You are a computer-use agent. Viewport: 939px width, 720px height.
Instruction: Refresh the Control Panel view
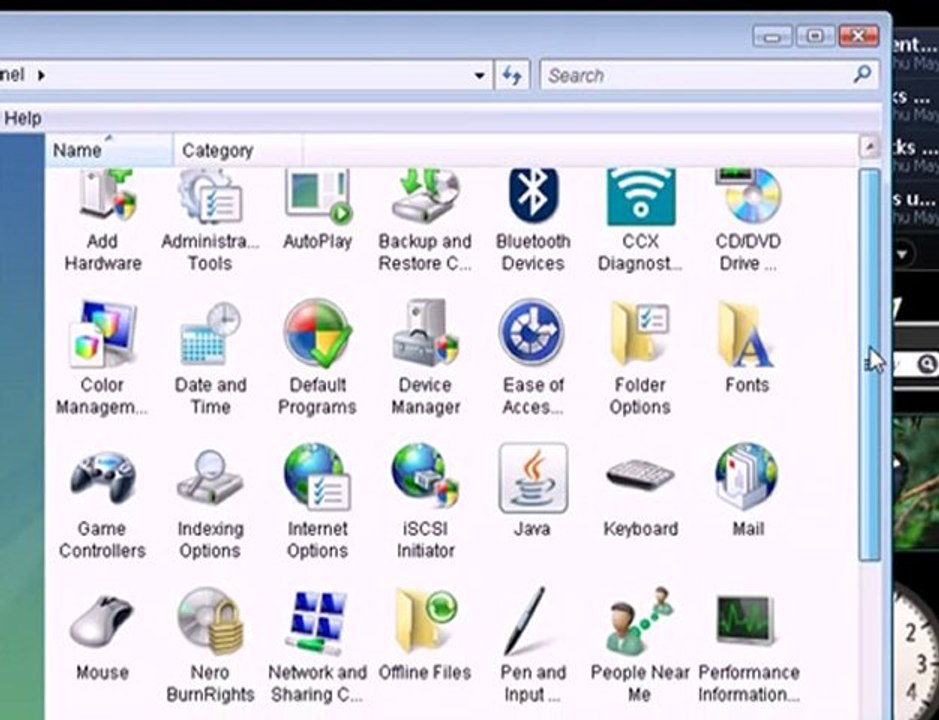pyautogui.click(x=511, y=75)
